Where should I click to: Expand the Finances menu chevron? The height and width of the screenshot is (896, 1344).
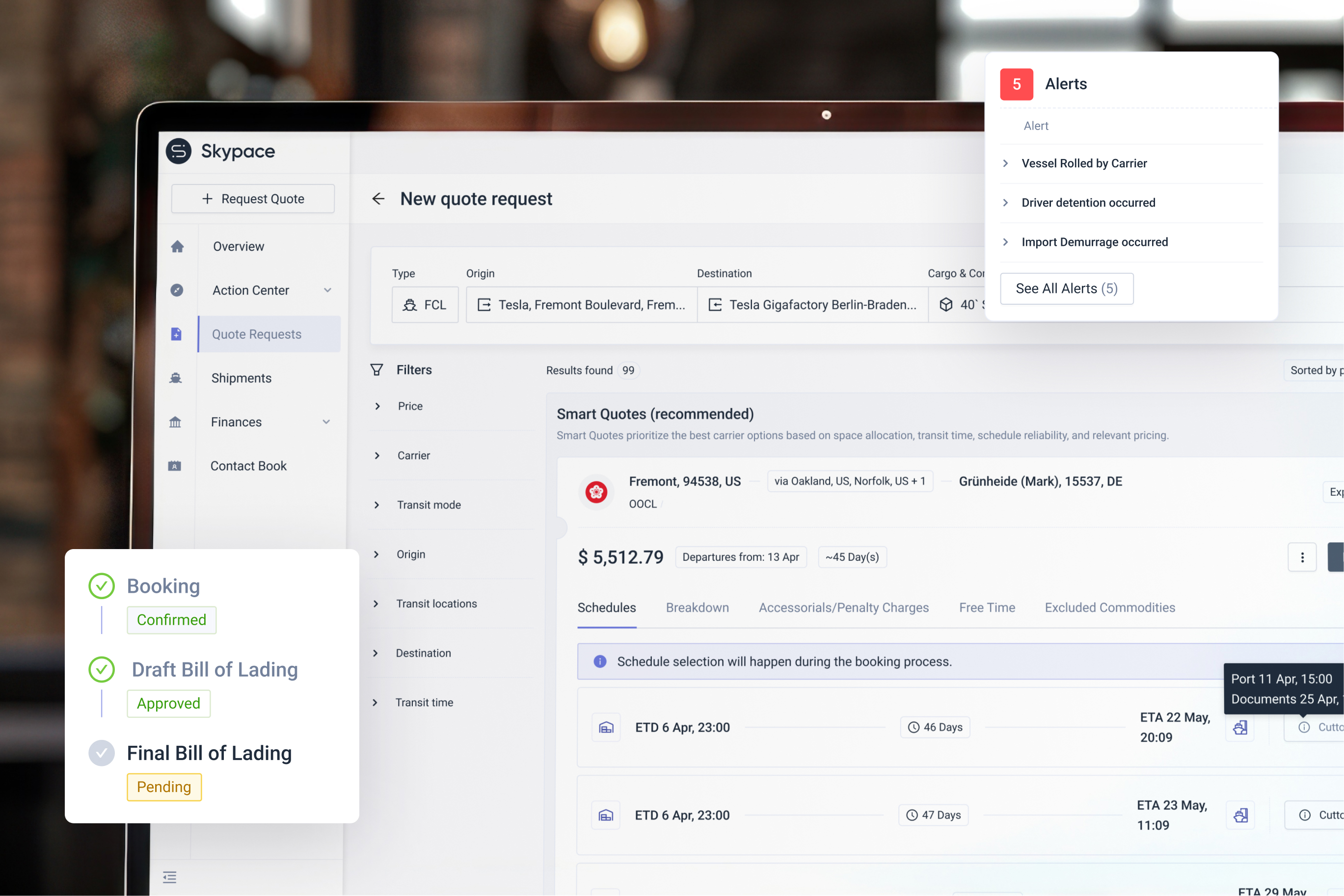(x=326, y=422)
